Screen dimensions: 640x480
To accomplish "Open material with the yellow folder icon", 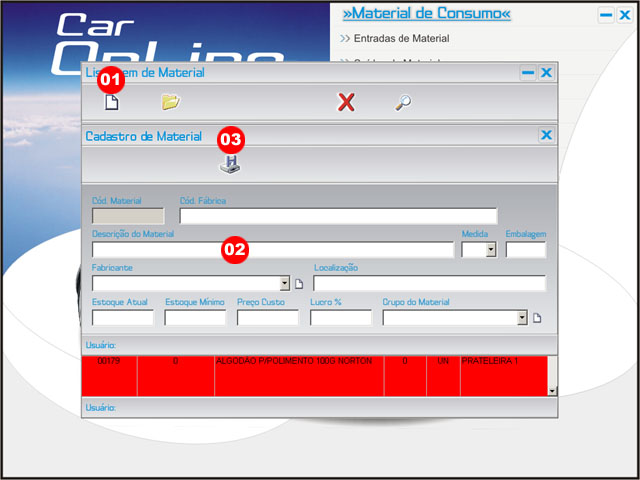I will coord(170,101).
